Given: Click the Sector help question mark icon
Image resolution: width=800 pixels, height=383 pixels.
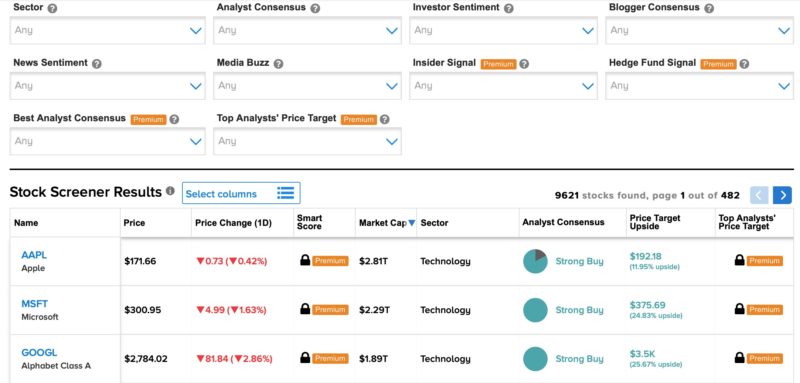Looking at the screenshot, I should 53,8.
